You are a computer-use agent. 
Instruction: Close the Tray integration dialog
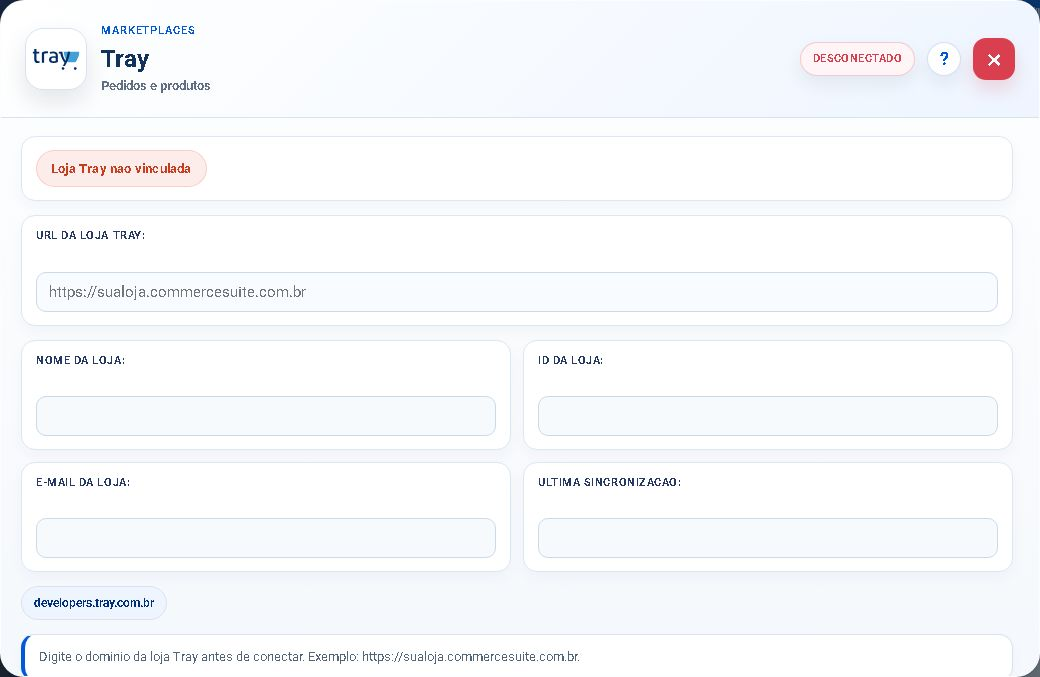click(x=994, y=59)
